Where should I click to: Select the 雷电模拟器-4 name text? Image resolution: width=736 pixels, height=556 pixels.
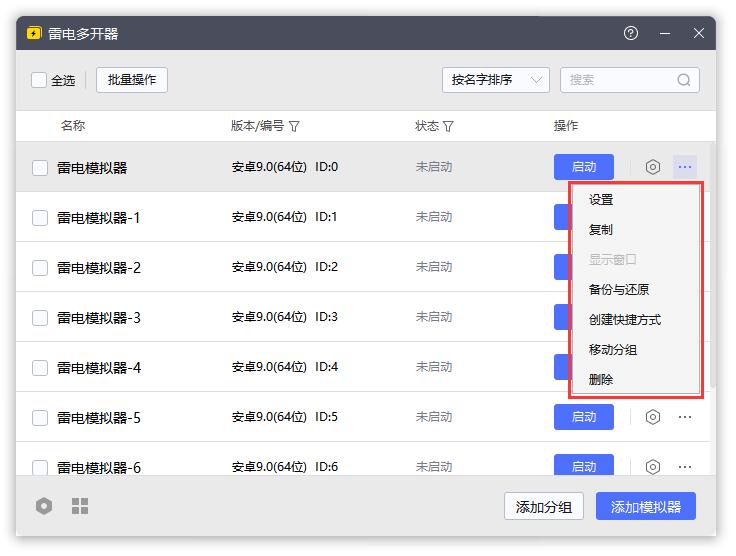click(x=99, y=368)
